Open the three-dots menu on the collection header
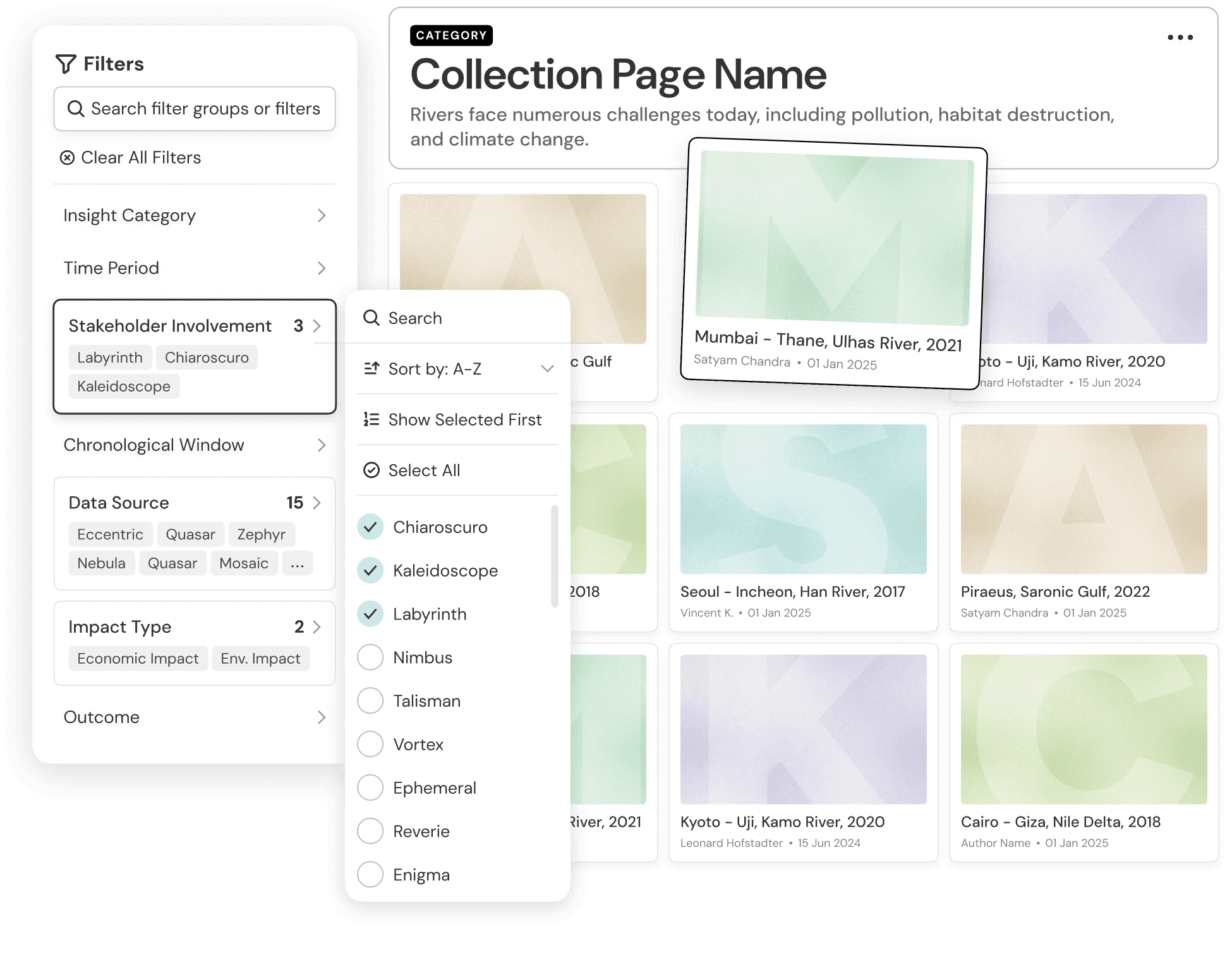 click(x=1180, y=37)
